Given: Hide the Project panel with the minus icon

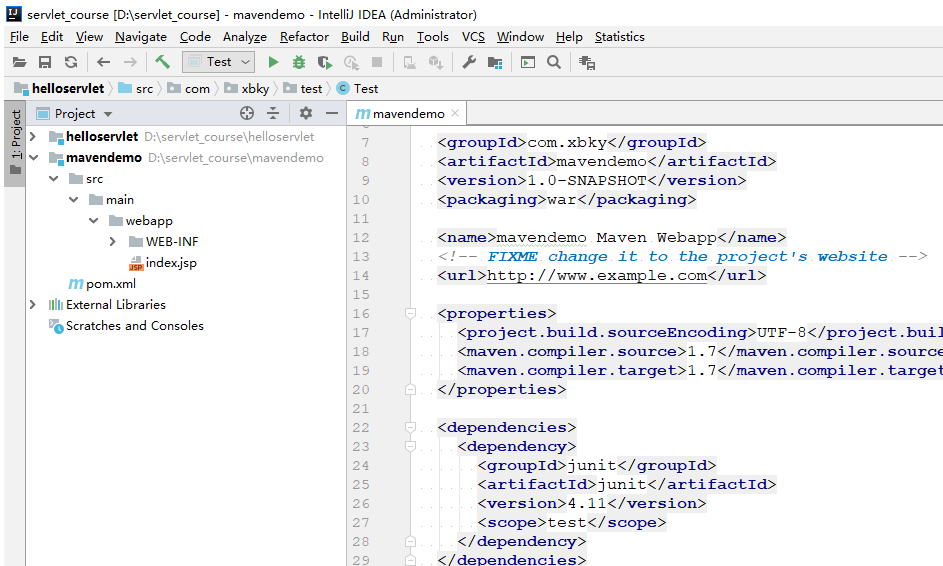Looking at the screenshot, I should tap(332, 114).
